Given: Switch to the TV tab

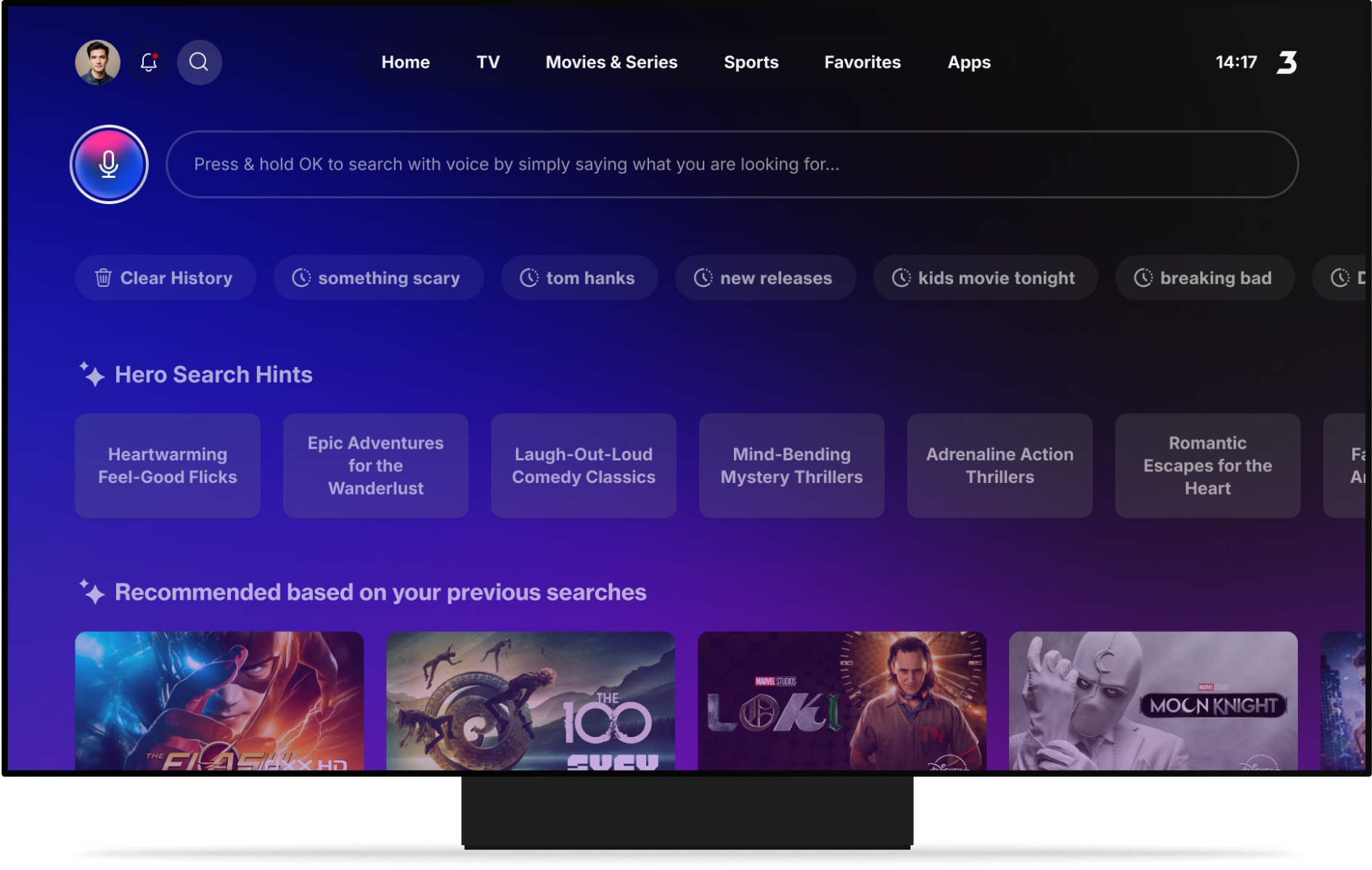Looking at the screenshot, I should [x=488, y=62].
